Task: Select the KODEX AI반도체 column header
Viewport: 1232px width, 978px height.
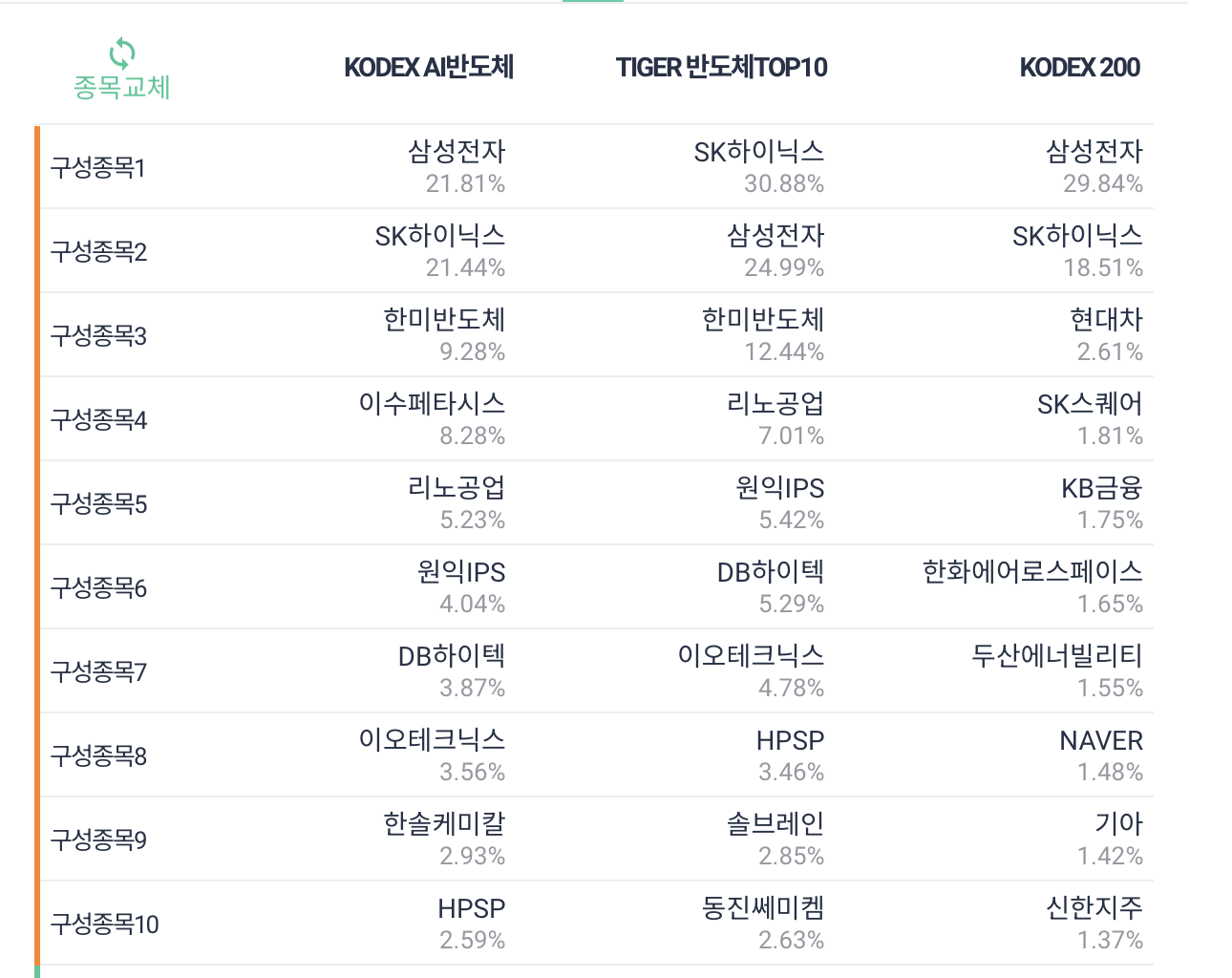Action: (429, 67)
